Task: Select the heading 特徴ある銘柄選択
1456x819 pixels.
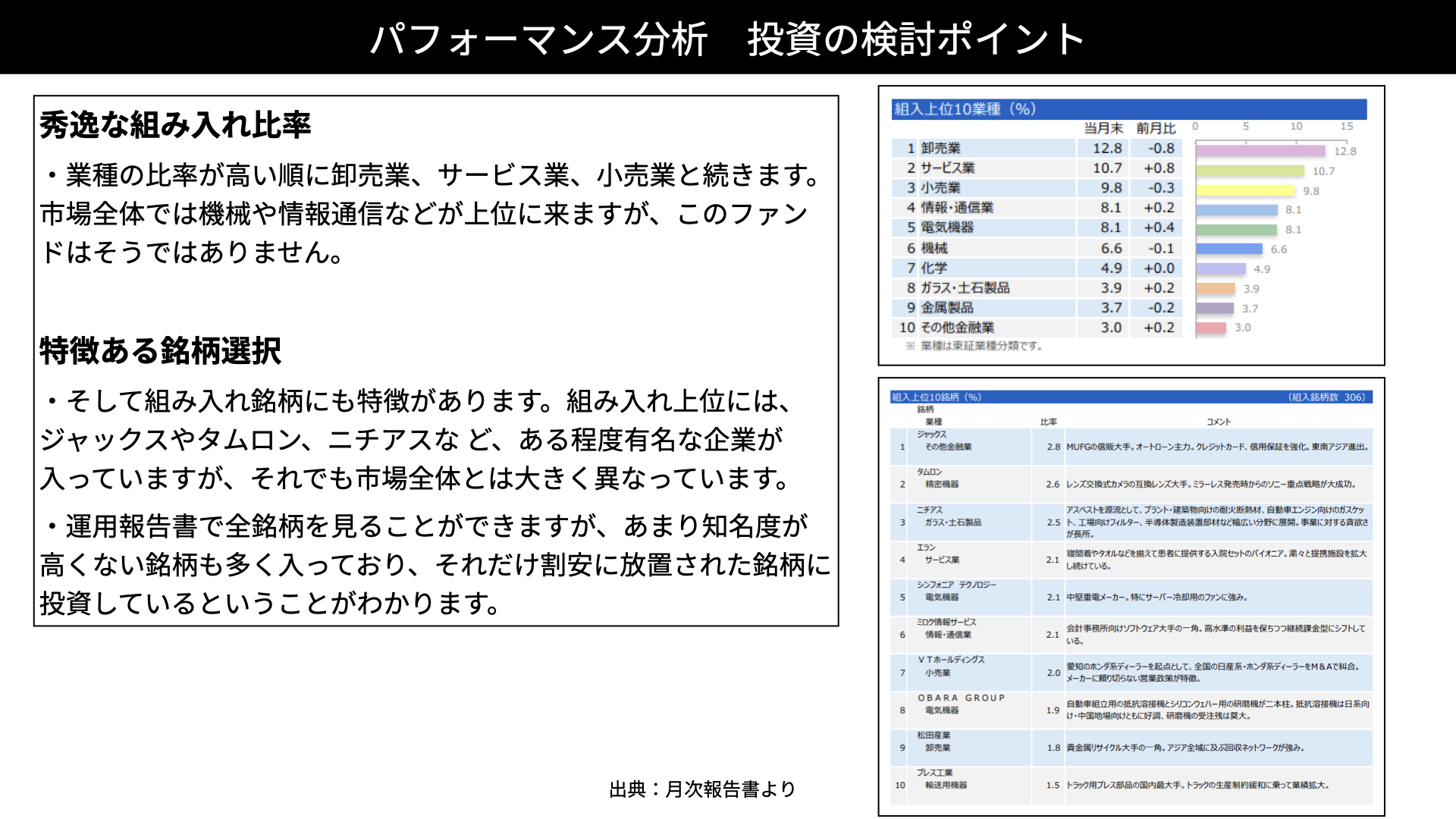Action: pos(160,351)
